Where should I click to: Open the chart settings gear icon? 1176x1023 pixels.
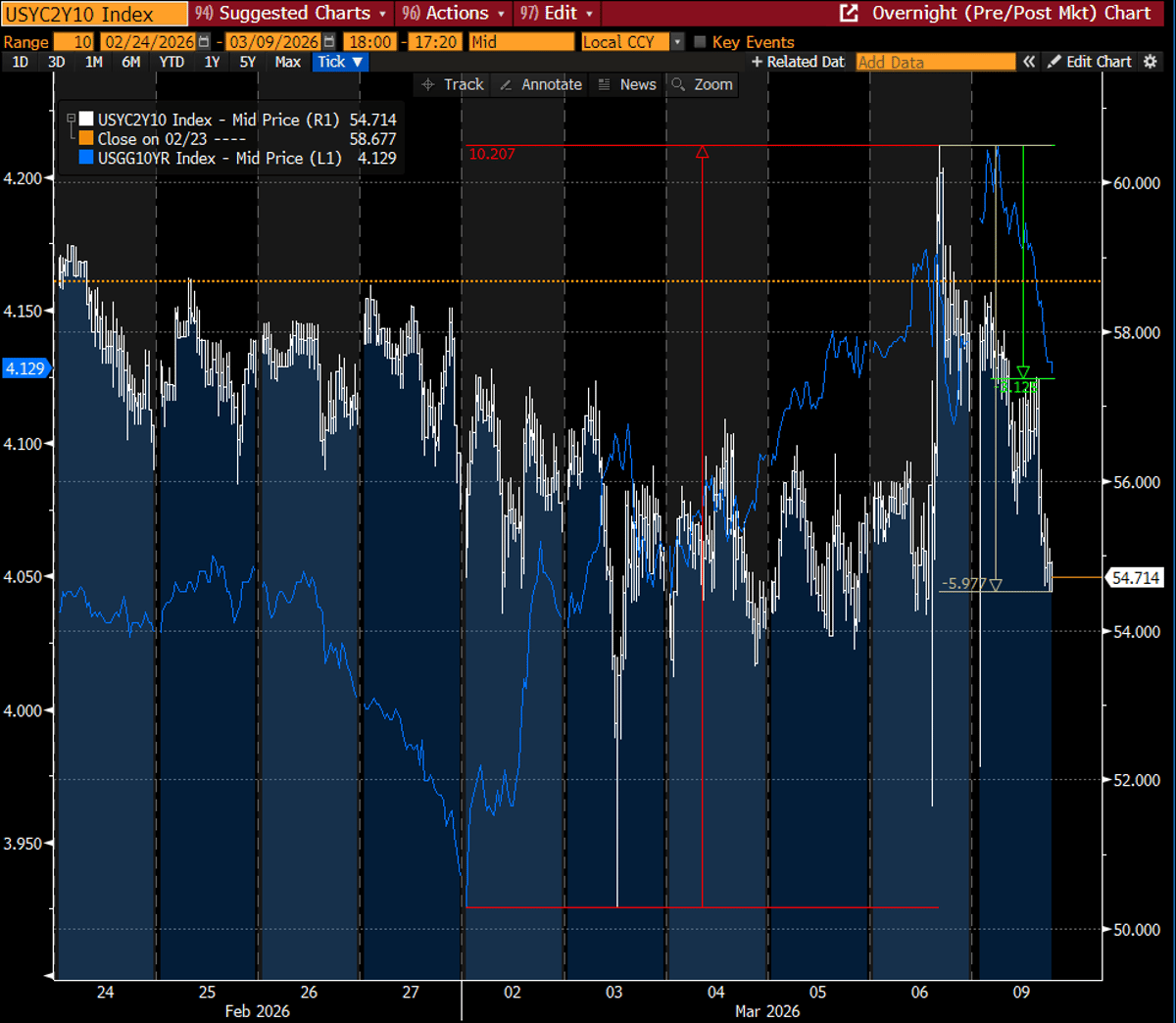[x=1152, y=61]
